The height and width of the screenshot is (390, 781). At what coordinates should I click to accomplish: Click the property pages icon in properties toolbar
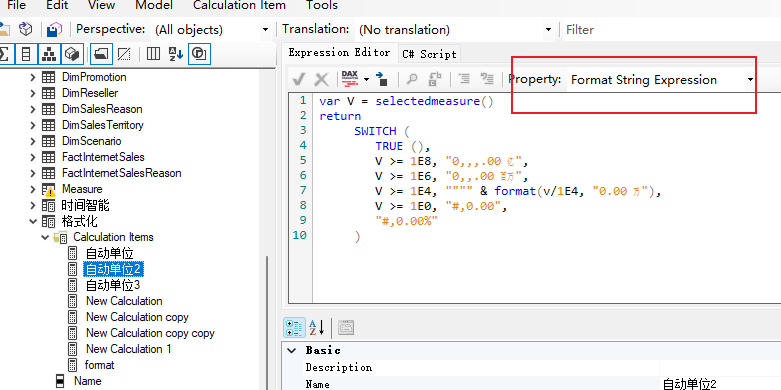(346, 328)
